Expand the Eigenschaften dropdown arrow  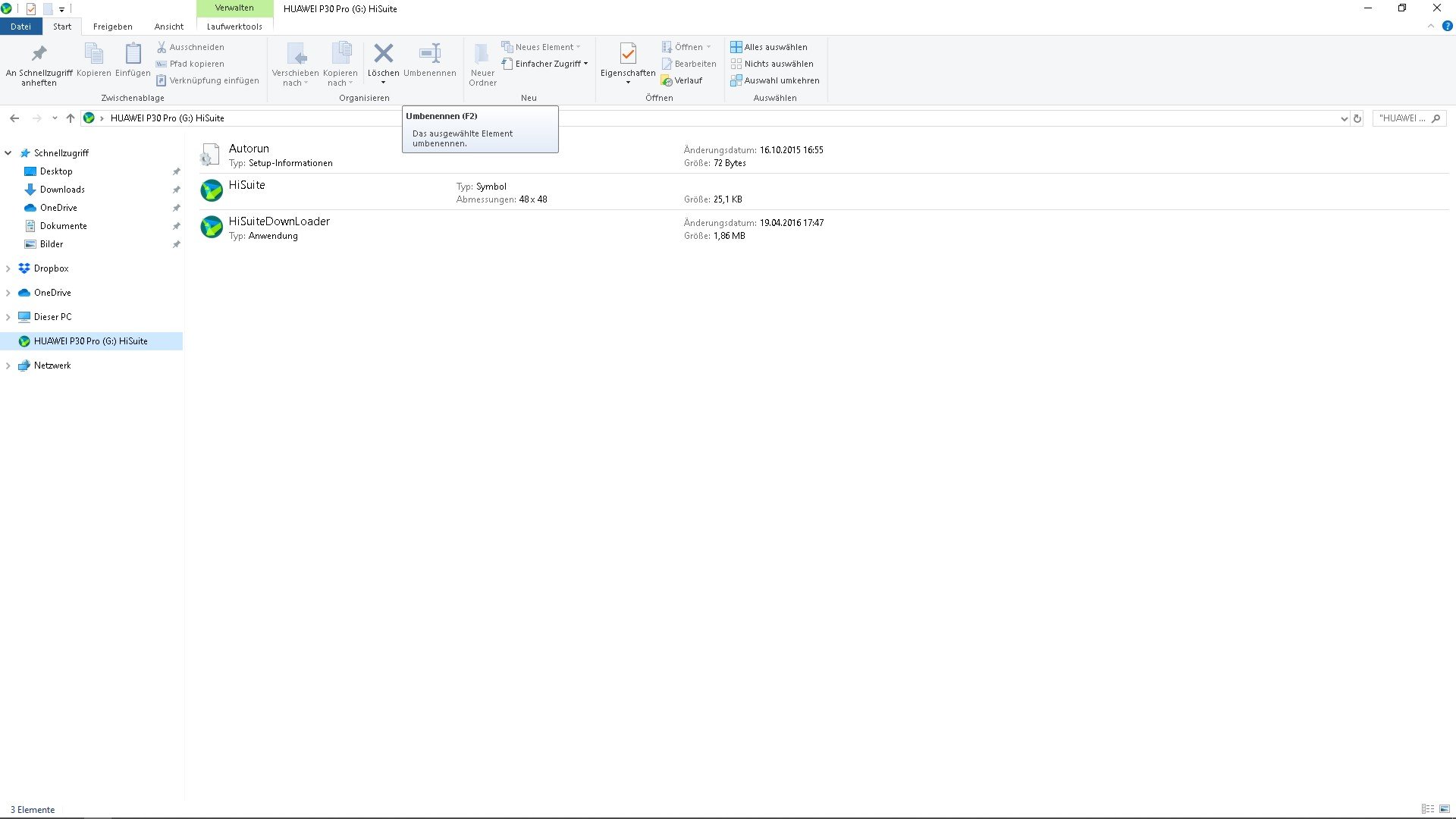tap(628, 83)
